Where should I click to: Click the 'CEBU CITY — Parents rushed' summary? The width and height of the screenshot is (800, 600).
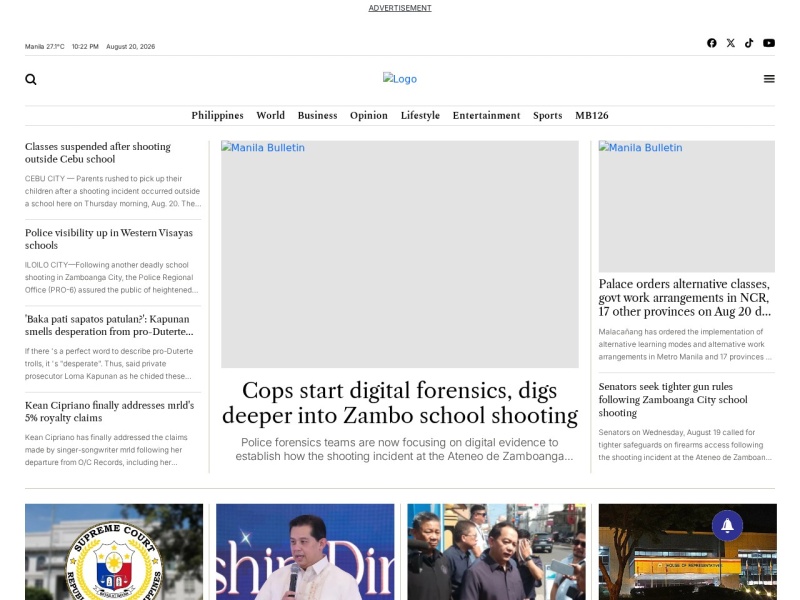[113, 191]
